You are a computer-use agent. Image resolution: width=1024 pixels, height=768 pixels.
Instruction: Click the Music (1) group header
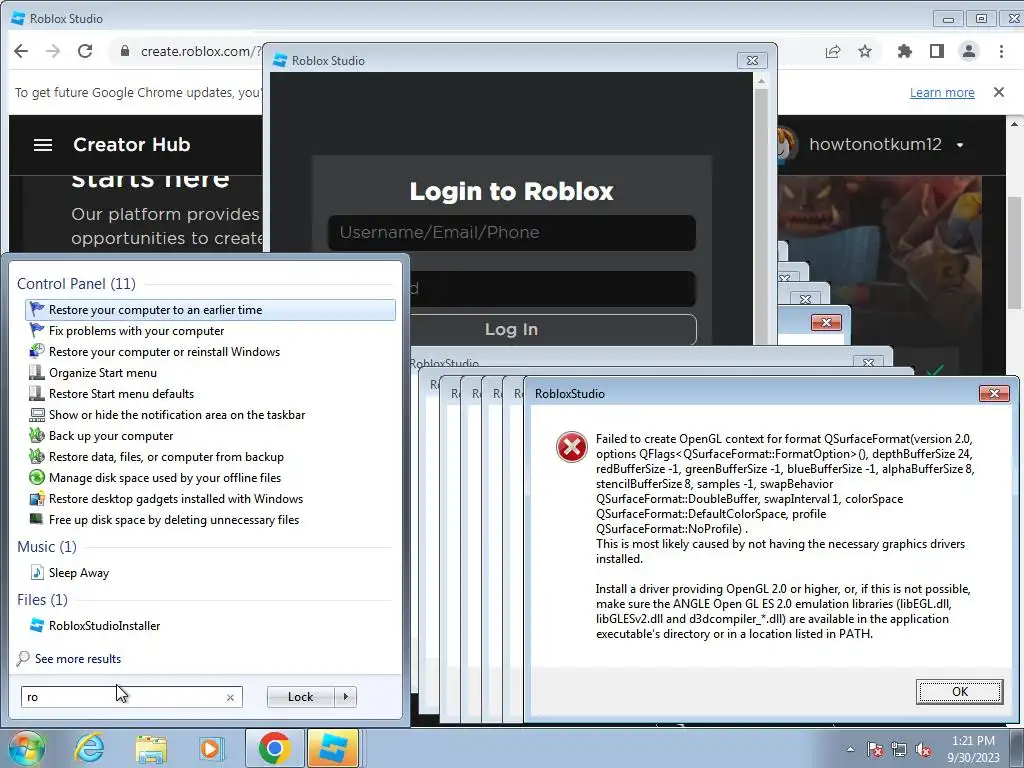47,547
